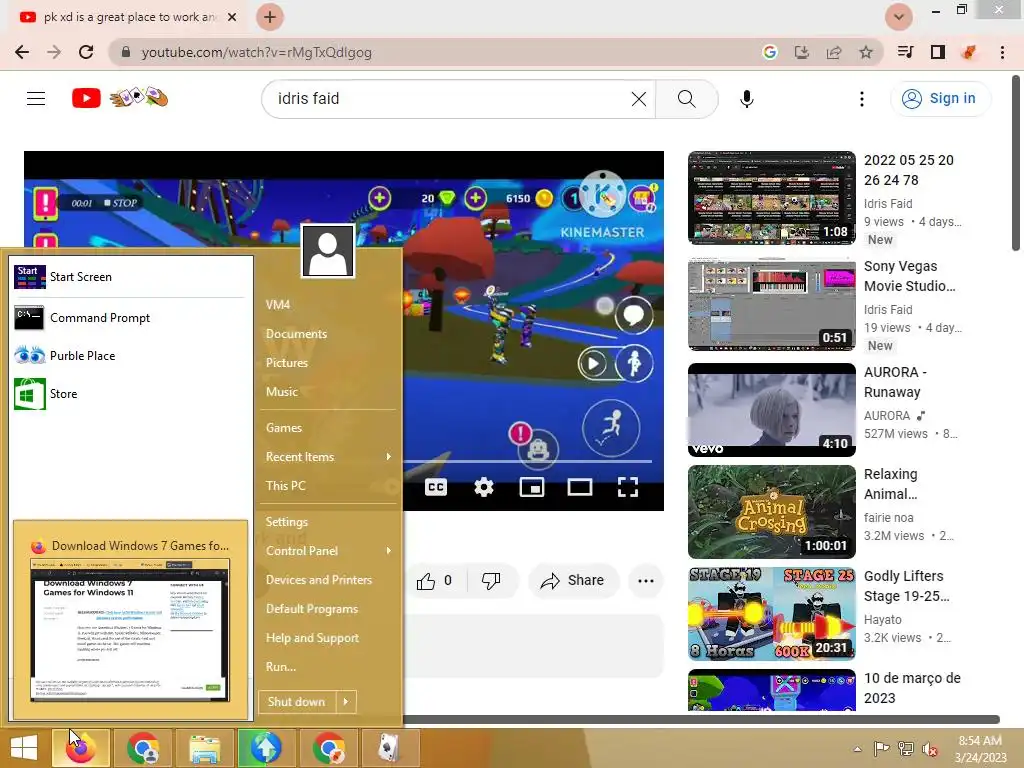Open VM4 user folder
1024x768 pixels.
click(x=278, y=305)
